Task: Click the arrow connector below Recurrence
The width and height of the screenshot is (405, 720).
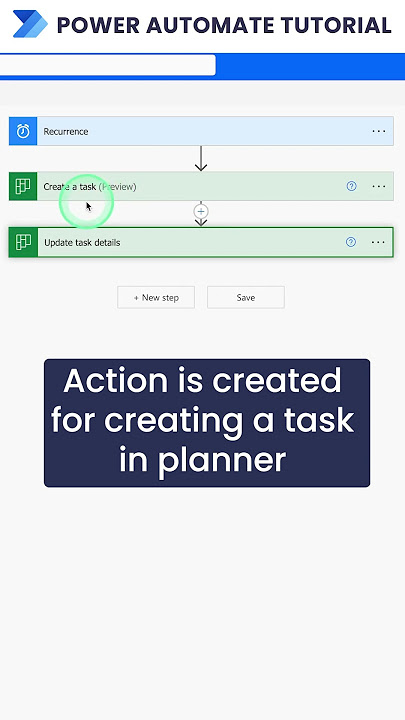Action: pyautogui.click(x=201, y=159)
